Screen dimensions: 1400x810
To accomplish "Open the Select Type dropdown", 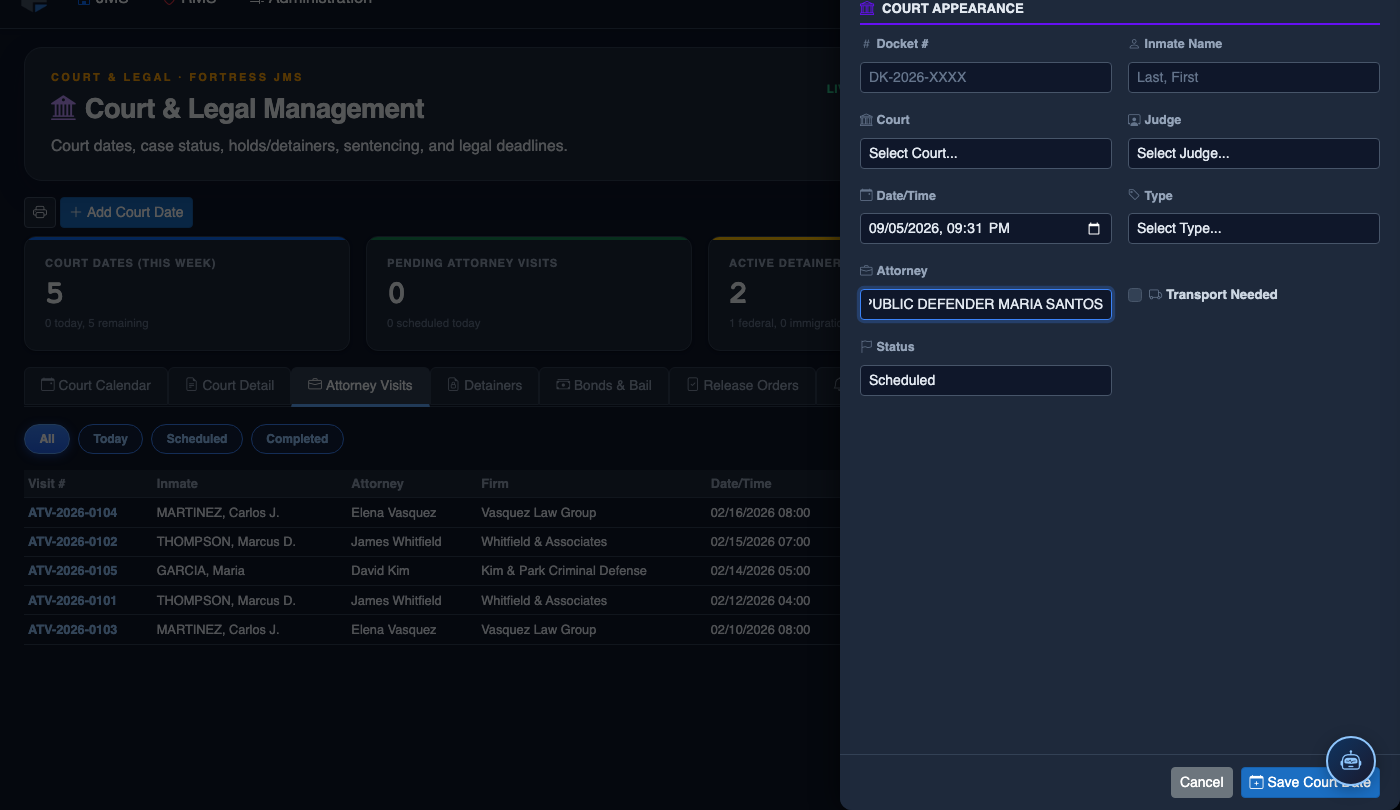I will pos(1254,228).
